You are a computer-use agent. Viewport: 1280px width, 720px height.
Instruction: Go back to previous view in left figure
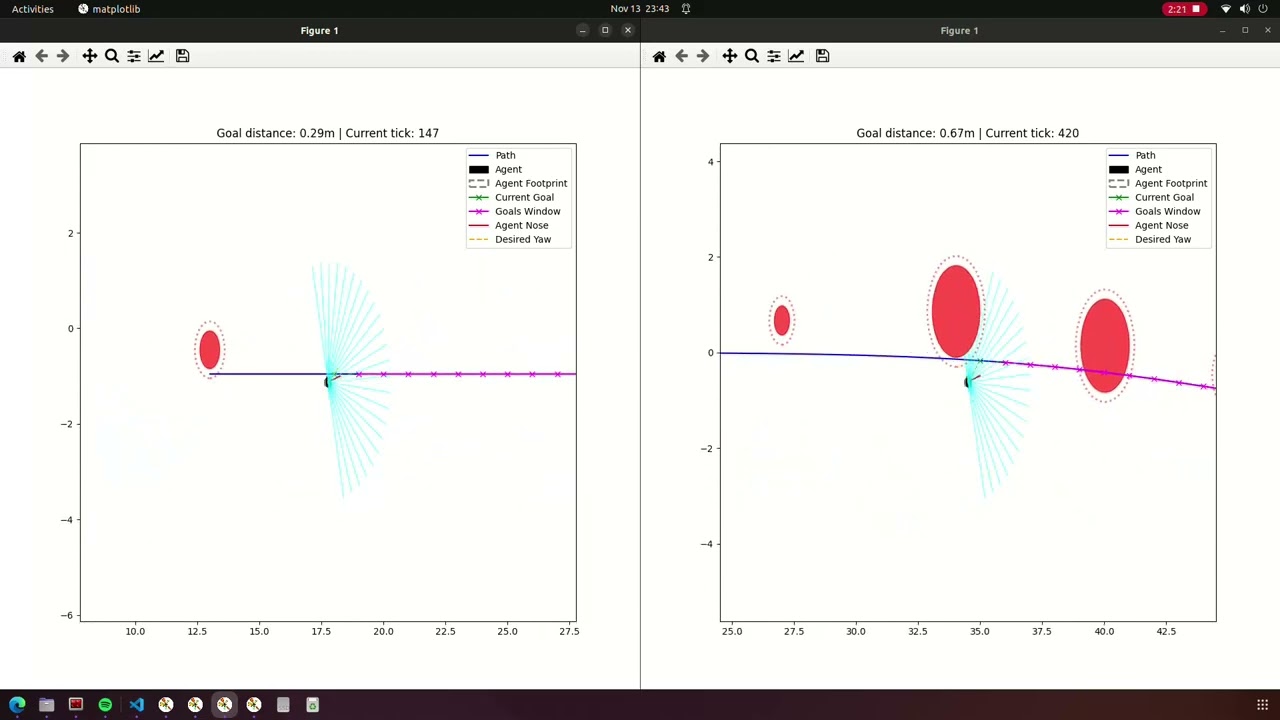41,56
